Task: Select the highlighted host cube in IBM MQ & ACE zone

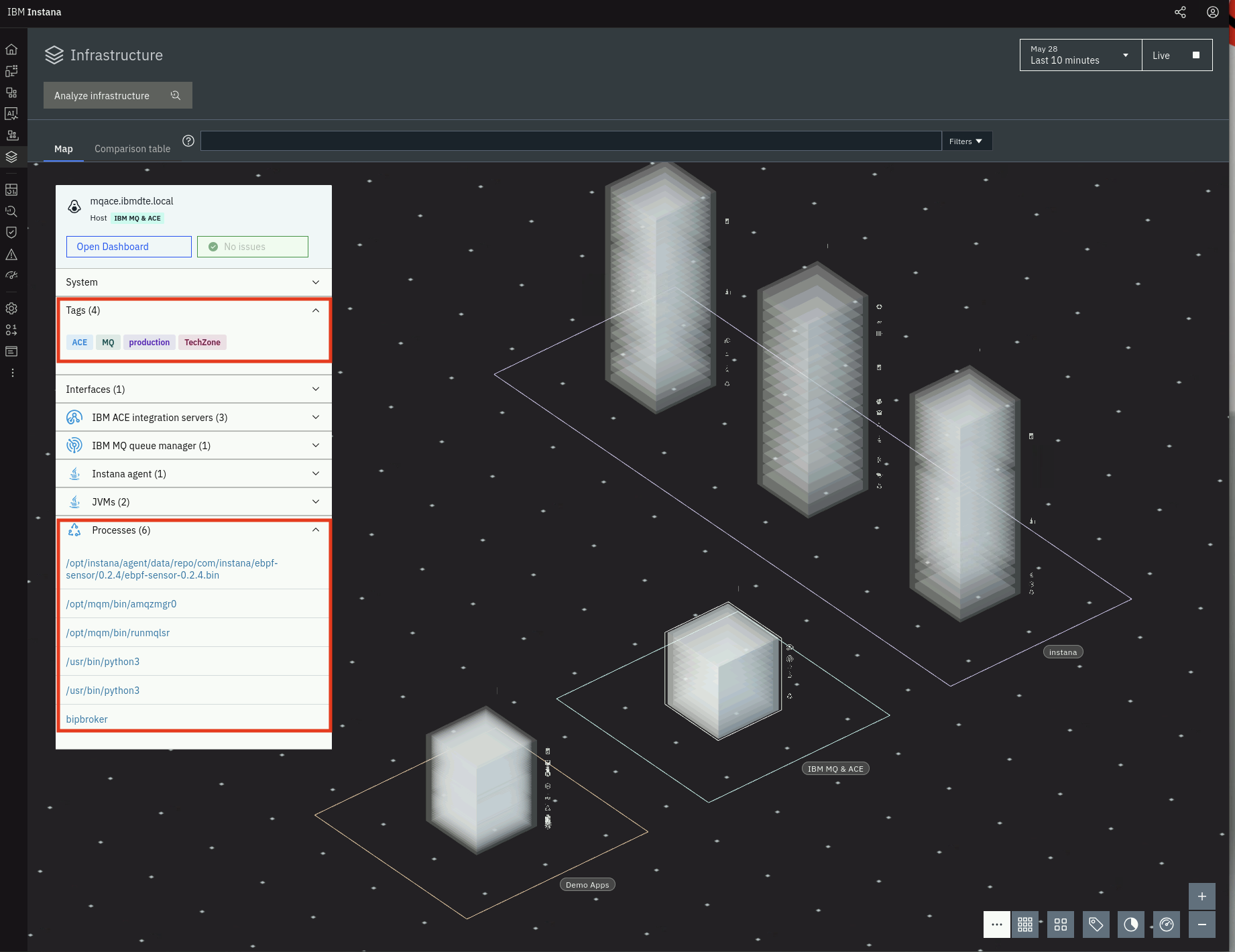Action: (x=723, y=671)
